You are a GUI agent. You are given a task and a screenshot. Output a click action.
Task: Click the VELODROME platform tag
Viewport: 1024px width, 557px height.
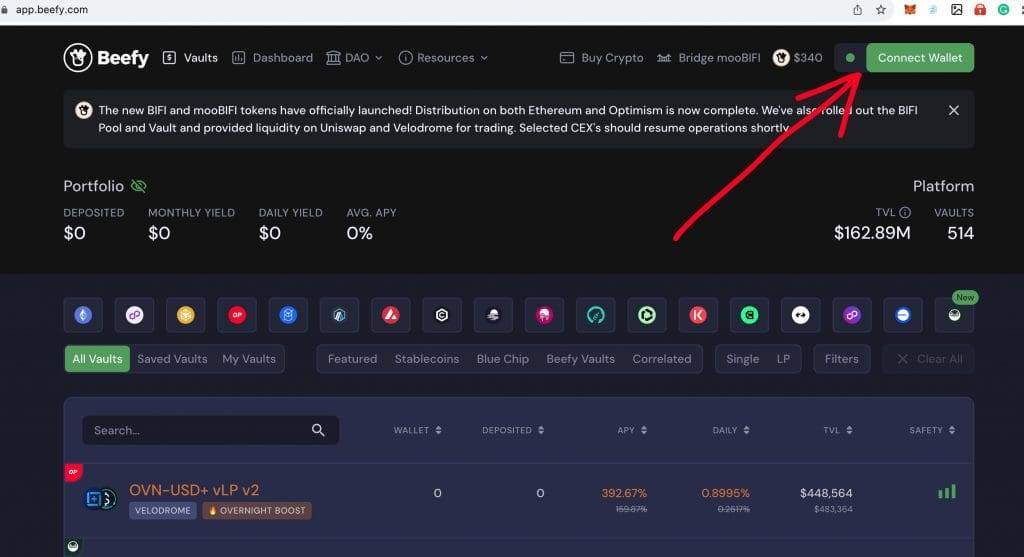[x=163, y=511]
